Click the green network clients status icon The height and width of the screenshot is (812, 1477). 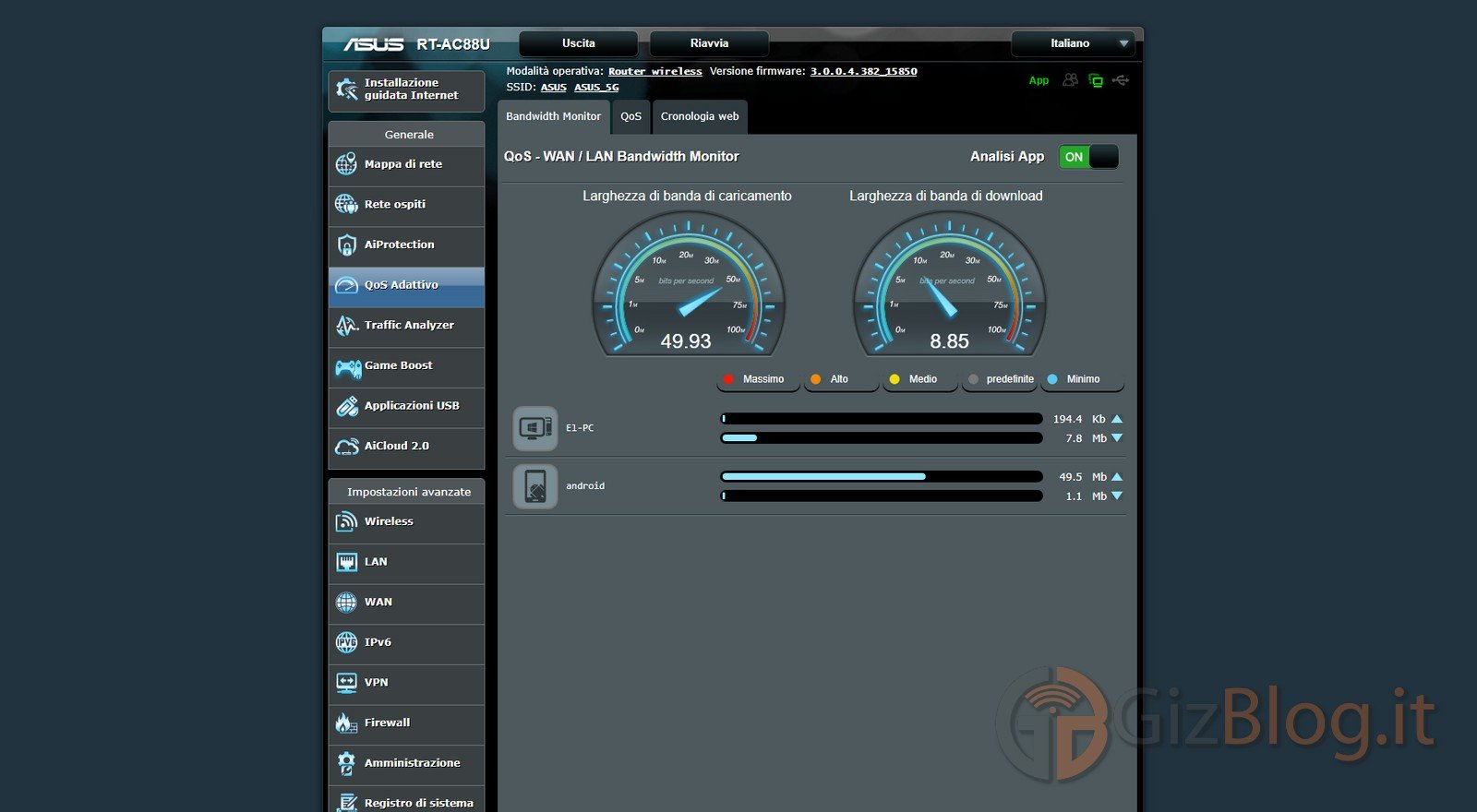pos(1096,80)
